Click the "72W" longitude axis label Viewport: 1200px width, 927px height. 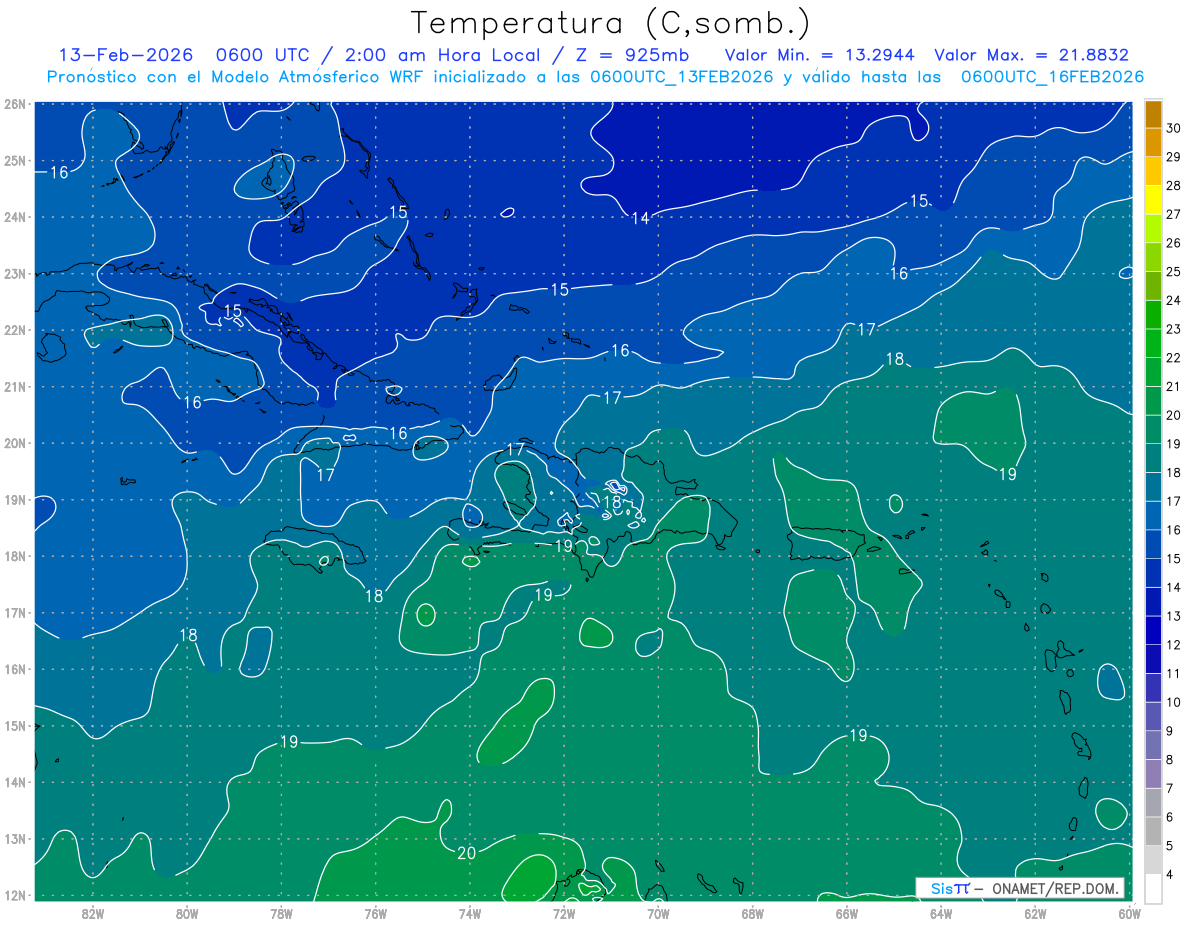564,912
